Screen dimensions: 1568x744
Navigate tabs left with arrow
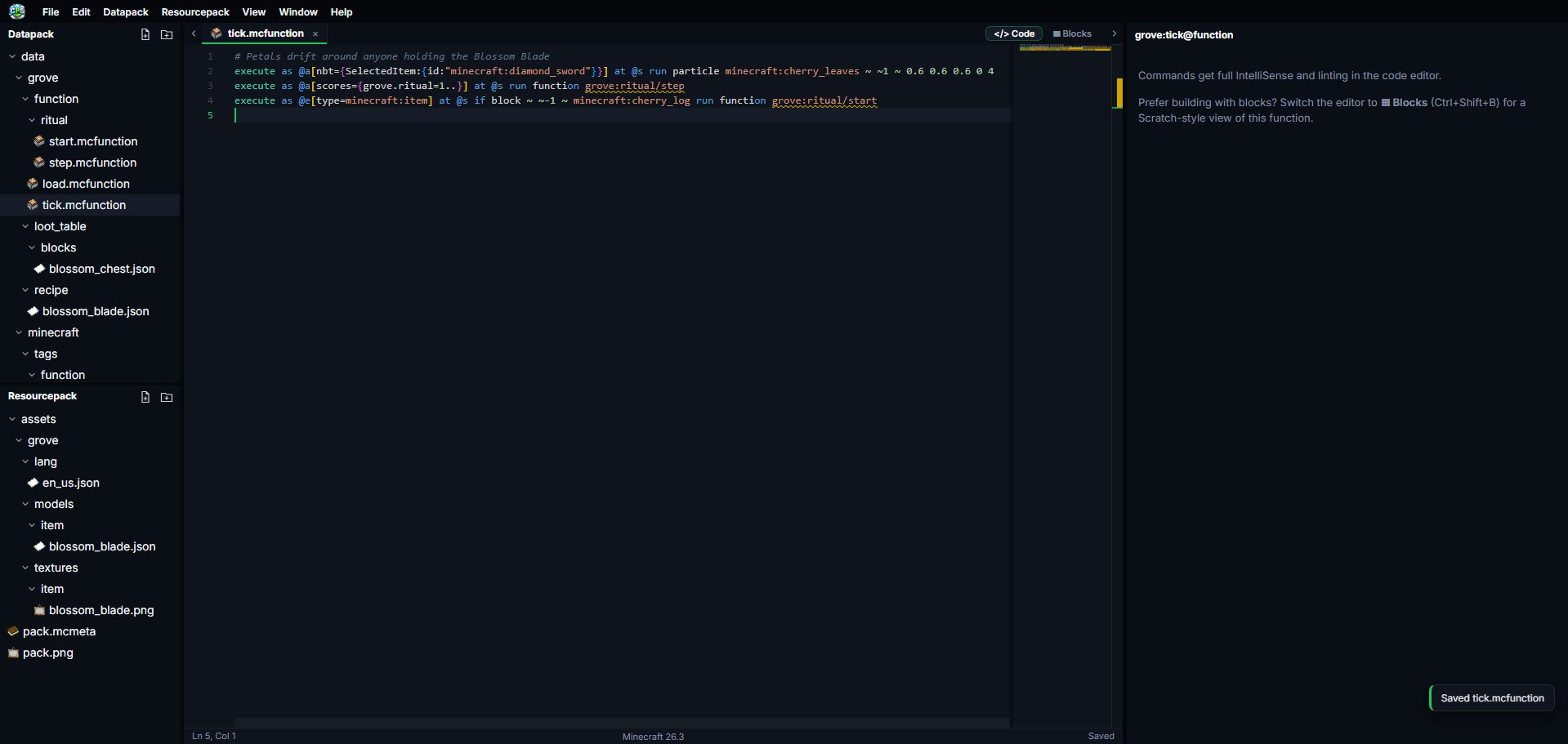pyautogui.click(x=194, y=33)
